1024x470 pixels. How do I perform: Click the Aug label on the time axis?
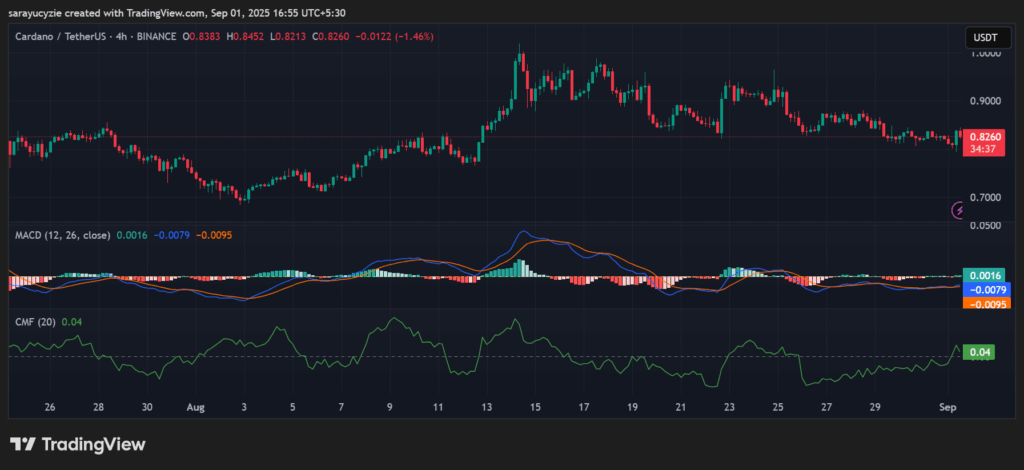click(x=196, y=408)
